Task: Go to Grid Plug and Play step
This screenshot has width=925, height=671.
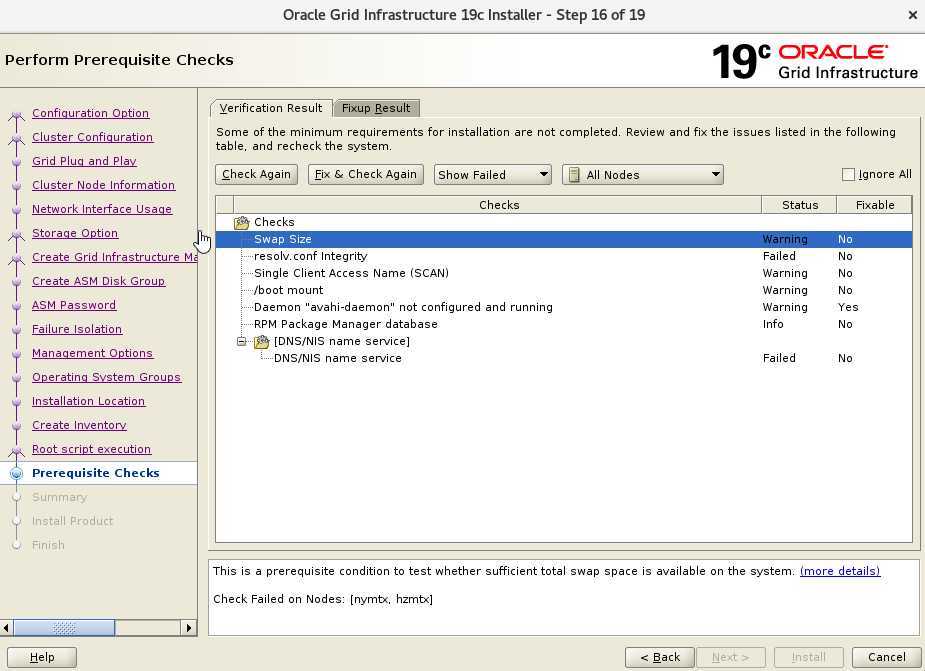Action: [84, 161]
